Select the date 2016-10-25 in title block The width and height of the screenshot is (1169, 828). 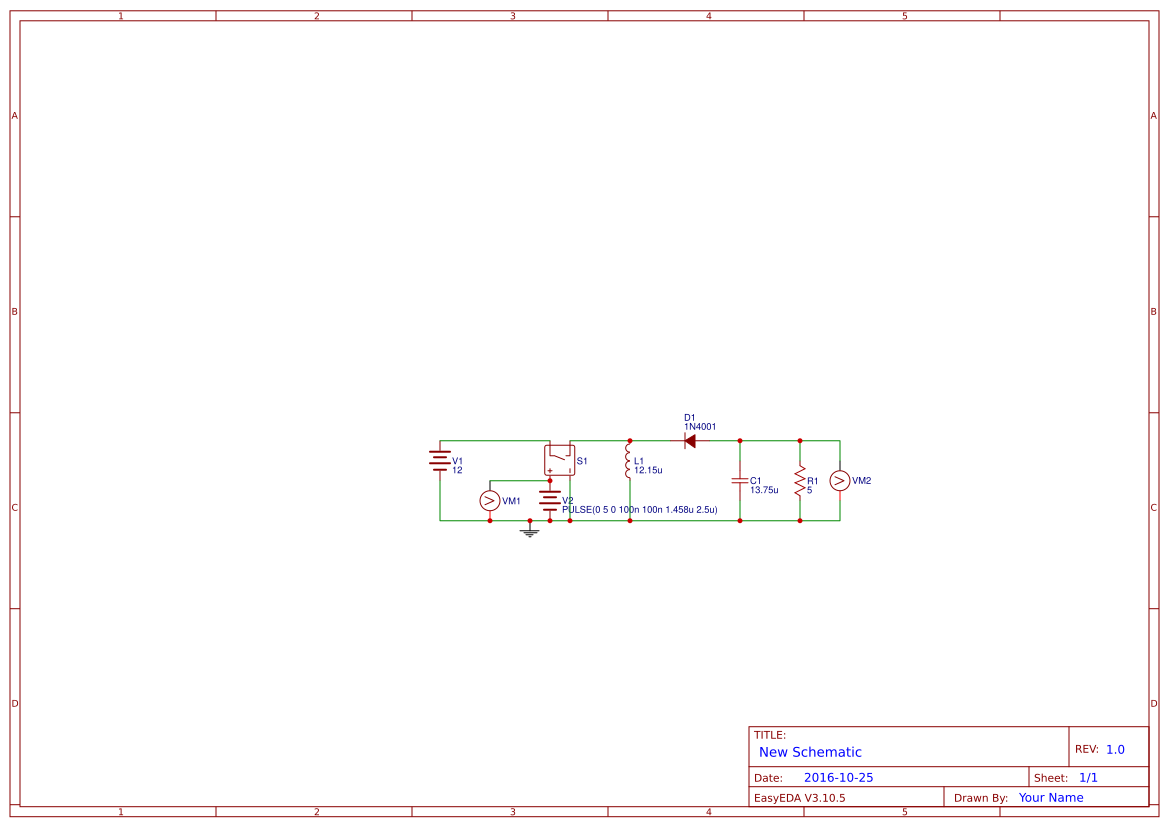coord(839,776)
